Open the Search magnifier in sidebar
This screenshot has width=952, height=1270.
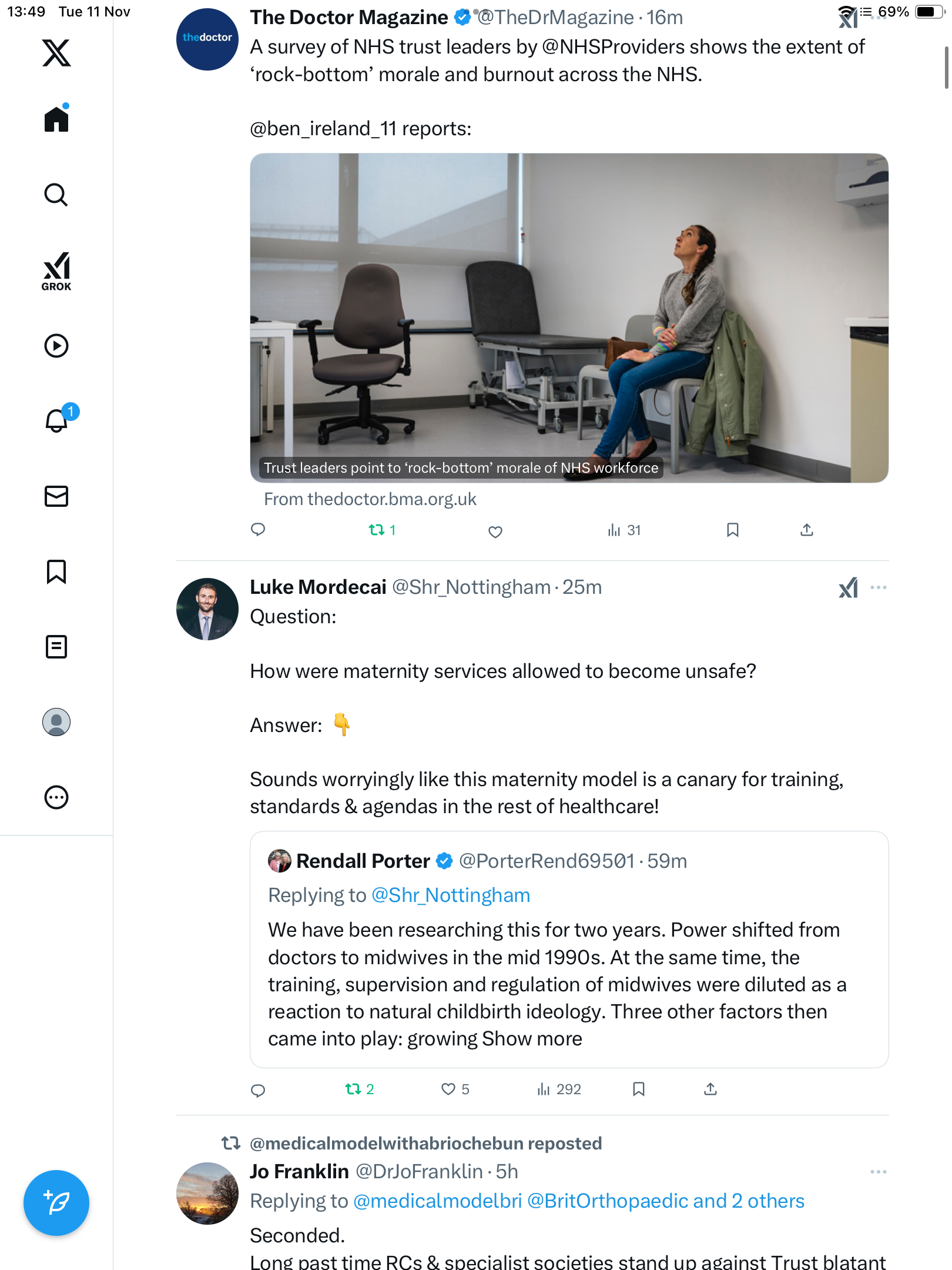(56, 195)
